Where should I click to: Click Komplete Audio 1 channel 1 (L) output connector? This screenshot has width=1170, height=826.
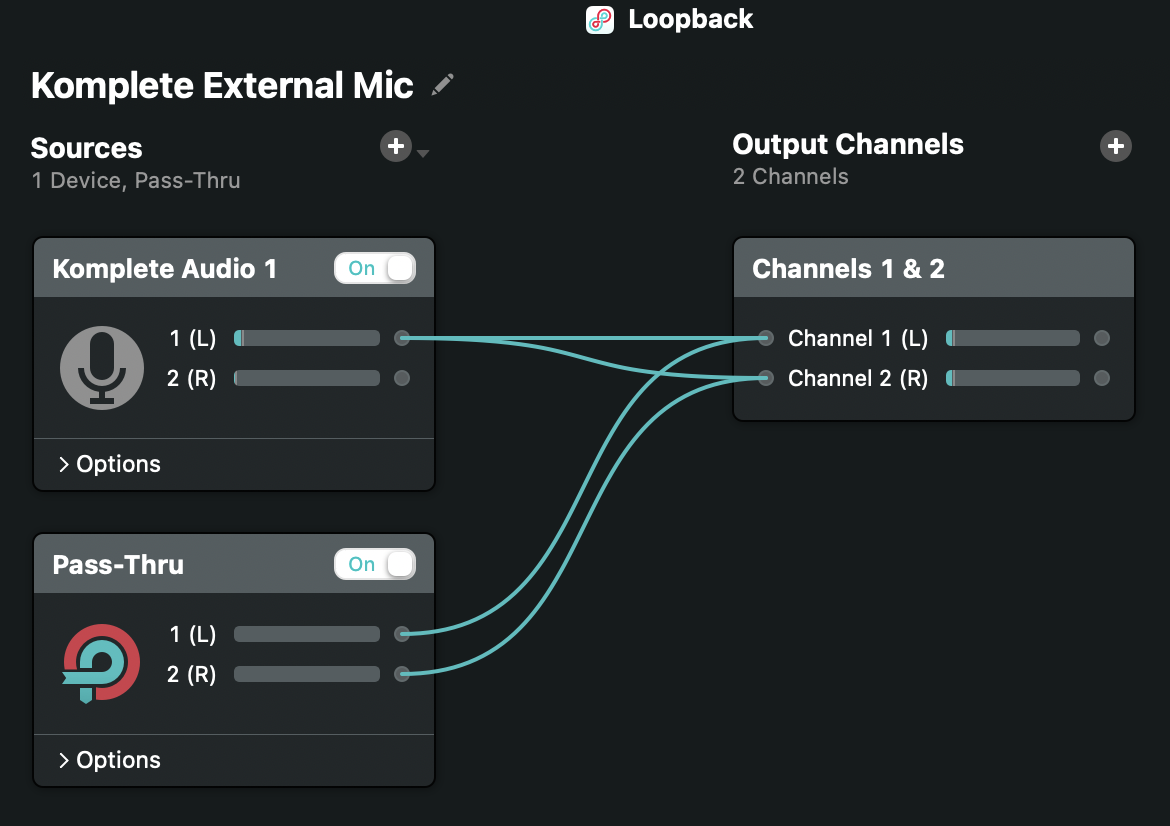click(x=402, y=338)
